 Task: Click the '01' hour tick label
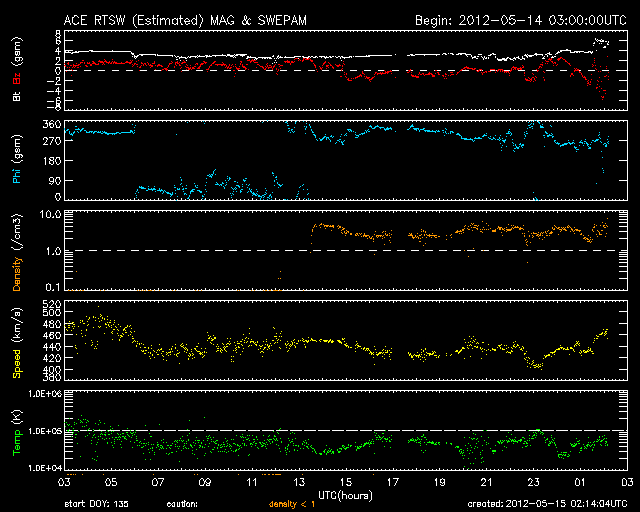click(x=581, y=482)
